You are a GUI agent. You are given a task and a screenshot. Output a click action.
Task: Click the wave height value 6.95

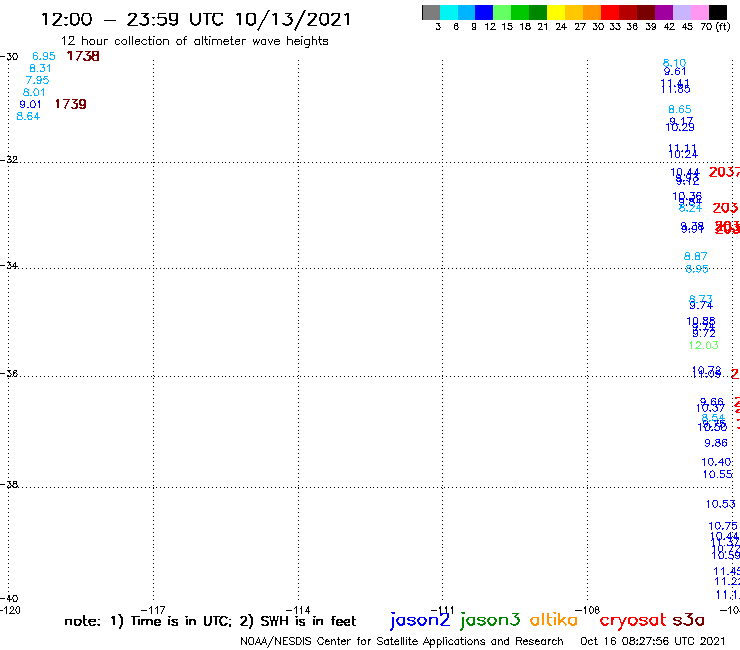[44, 56]
